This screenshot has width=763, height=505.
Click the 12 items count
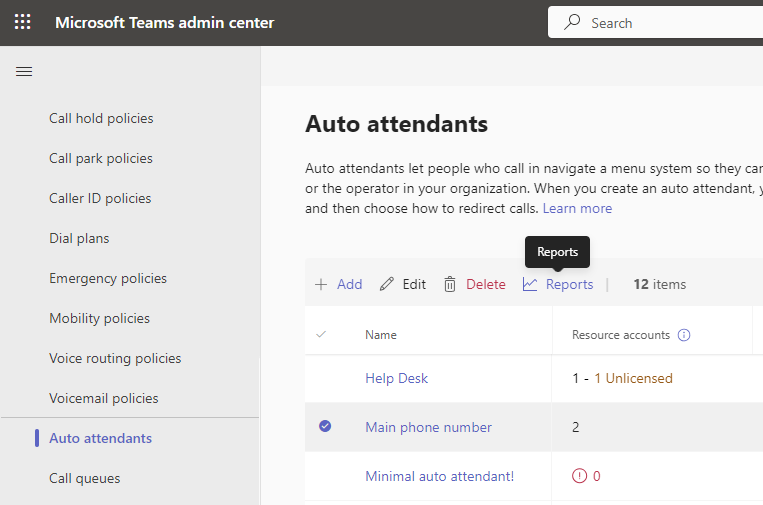pyautogui.click(x=659, y=284)
